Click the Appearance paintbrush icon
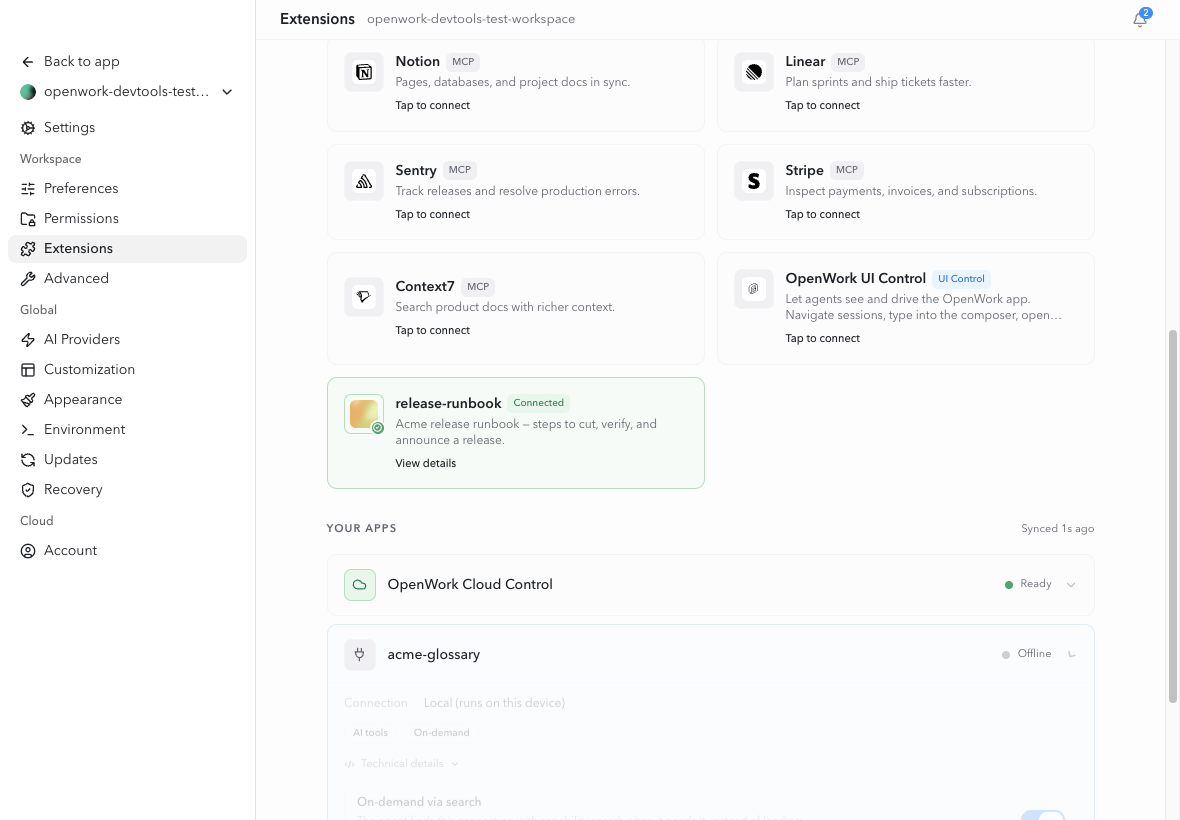1180x820 pixels. click(28, 400)
